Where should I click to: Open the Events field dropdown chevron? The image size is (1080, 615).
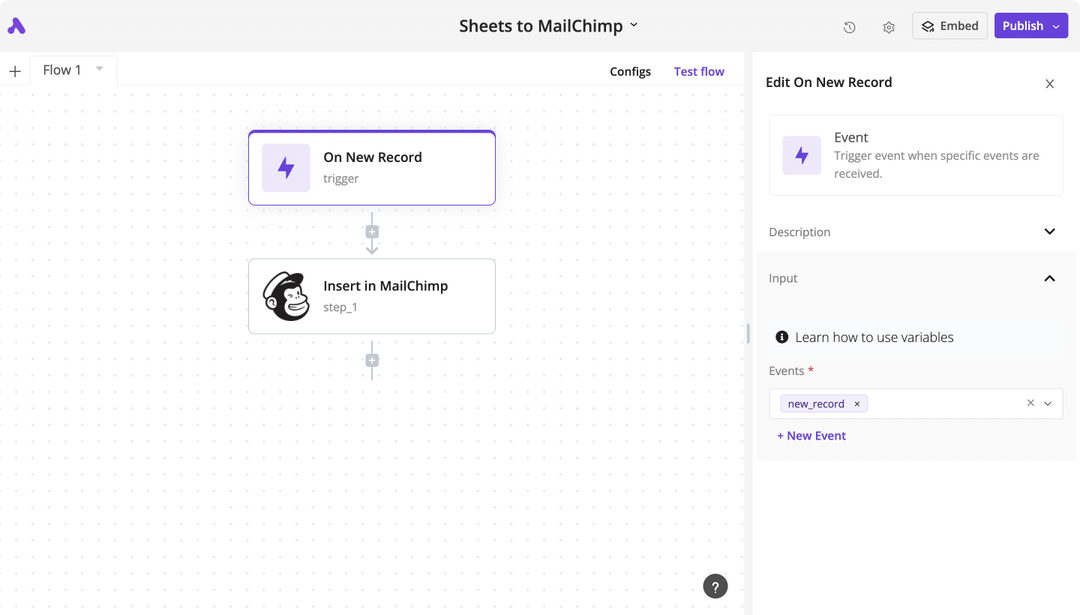pos(1047,403)
